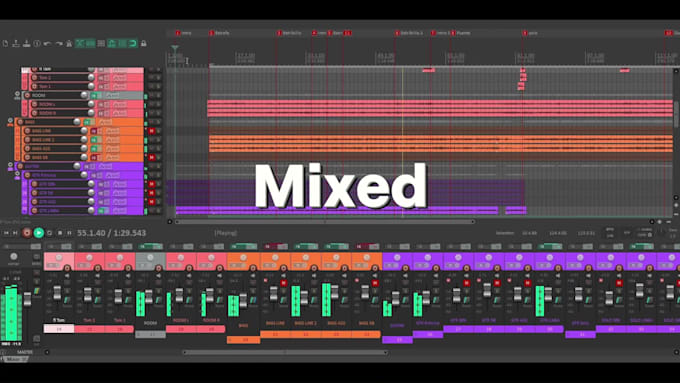Screen dimensions: 680x383
Task: Click the 55.1.40 / 1:29.543 time display
Action: click(111, 233)
